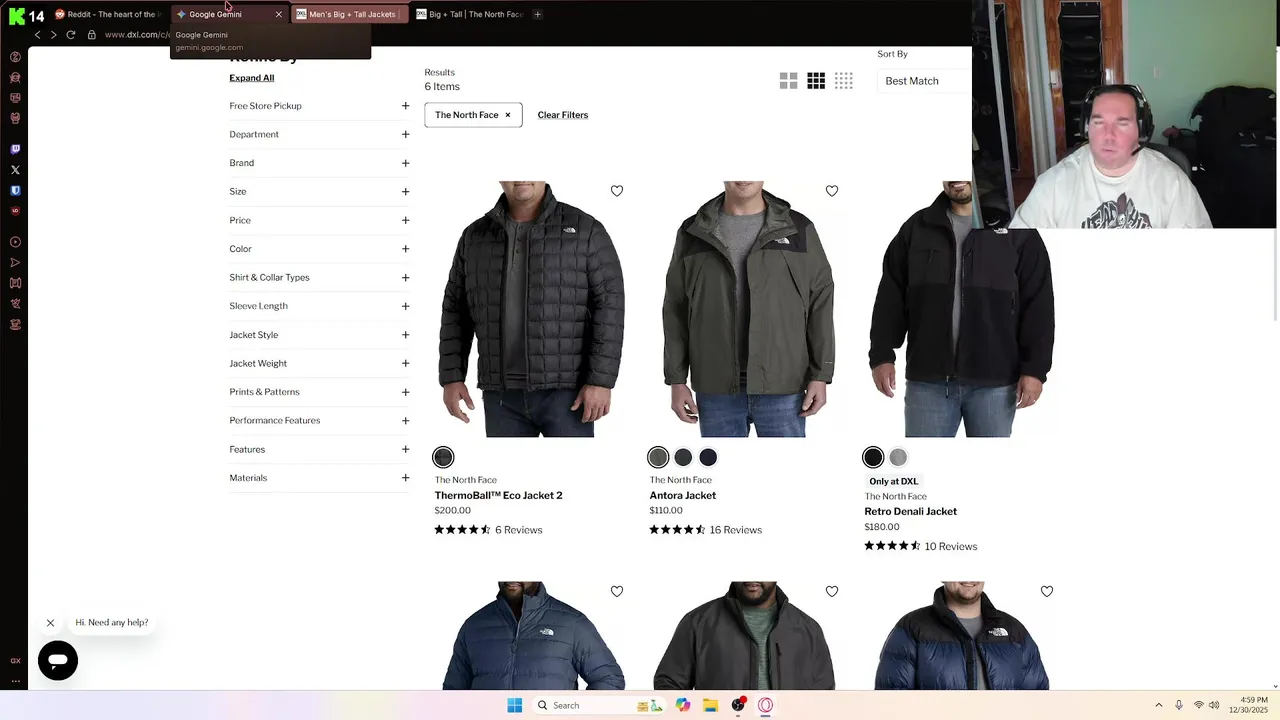Switch to the Google Gemini tab

pyautogui.click(x=228, y=14)
